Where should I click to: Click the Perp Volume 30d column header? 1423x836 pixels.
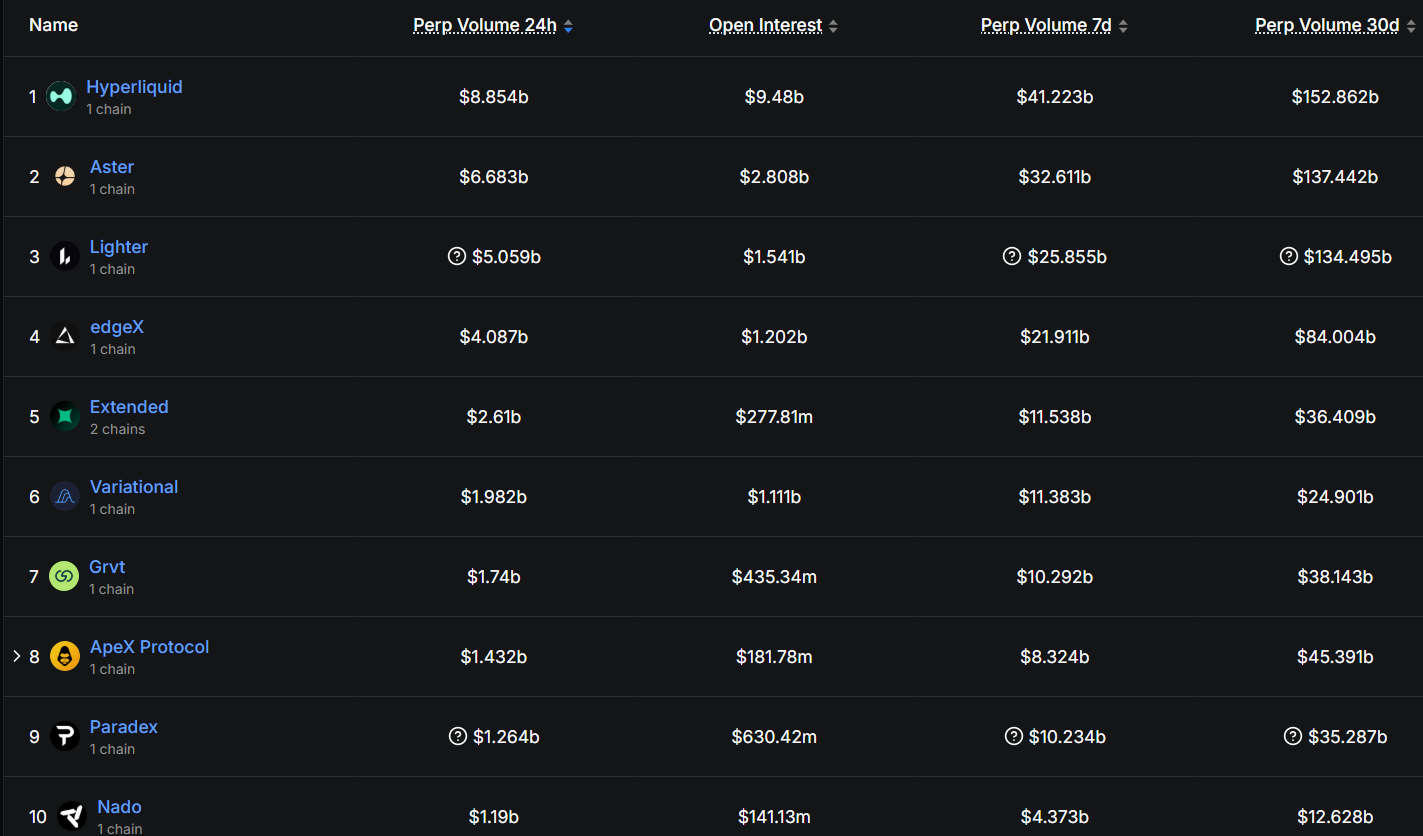point(1326,26)
